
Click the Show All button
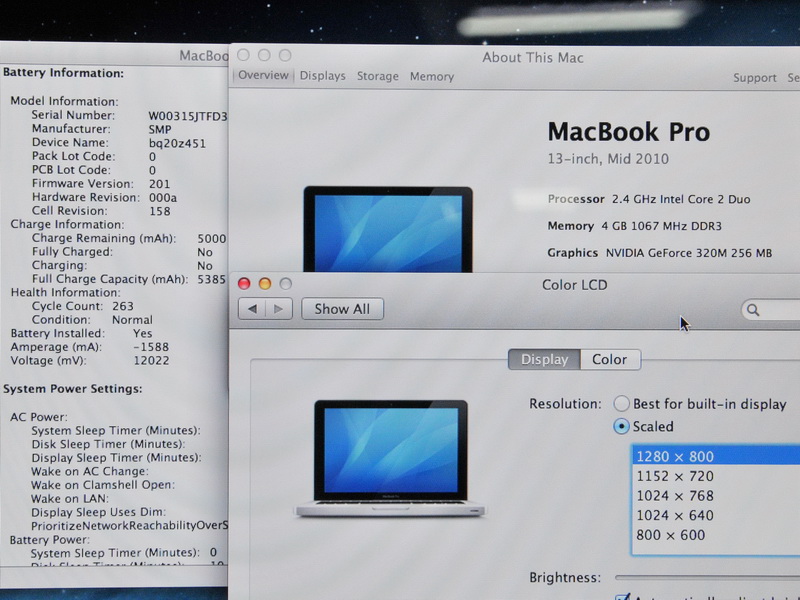pyautogui.click(x=342, y=309)
